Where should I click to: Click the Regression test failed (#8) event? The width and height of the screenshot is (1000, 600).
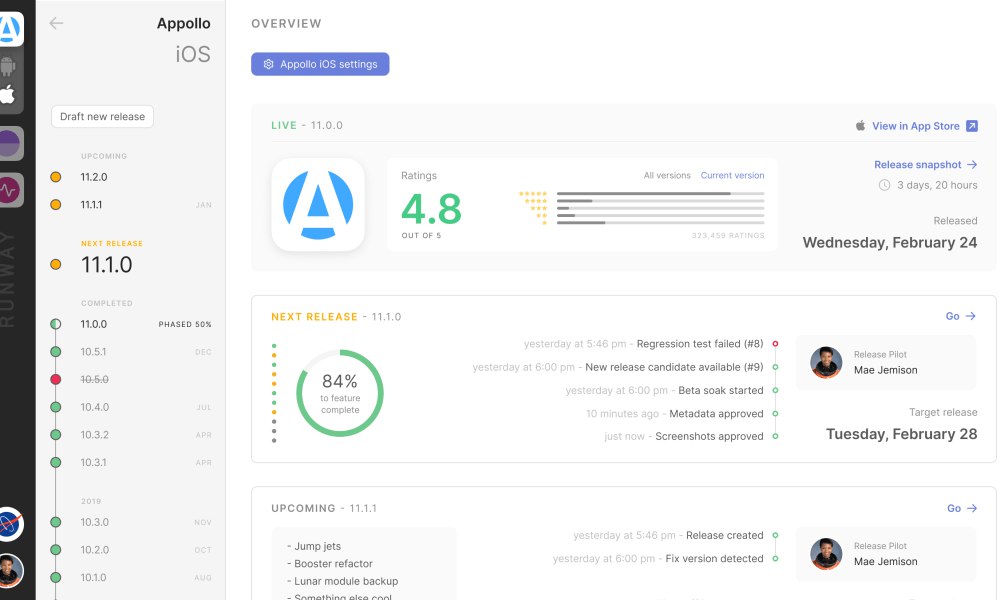[700, 344]
